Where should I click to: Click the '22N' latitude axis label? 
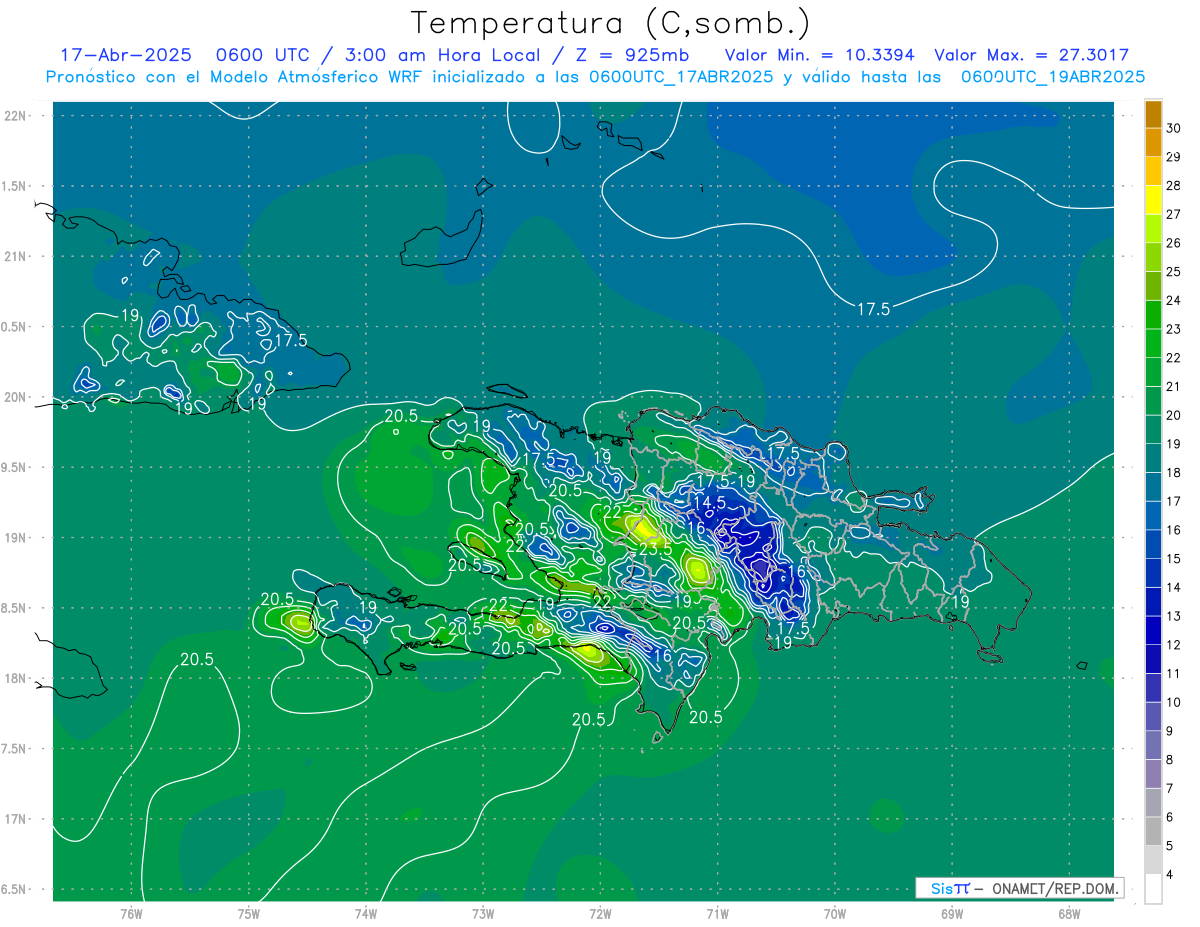(16, 116)
